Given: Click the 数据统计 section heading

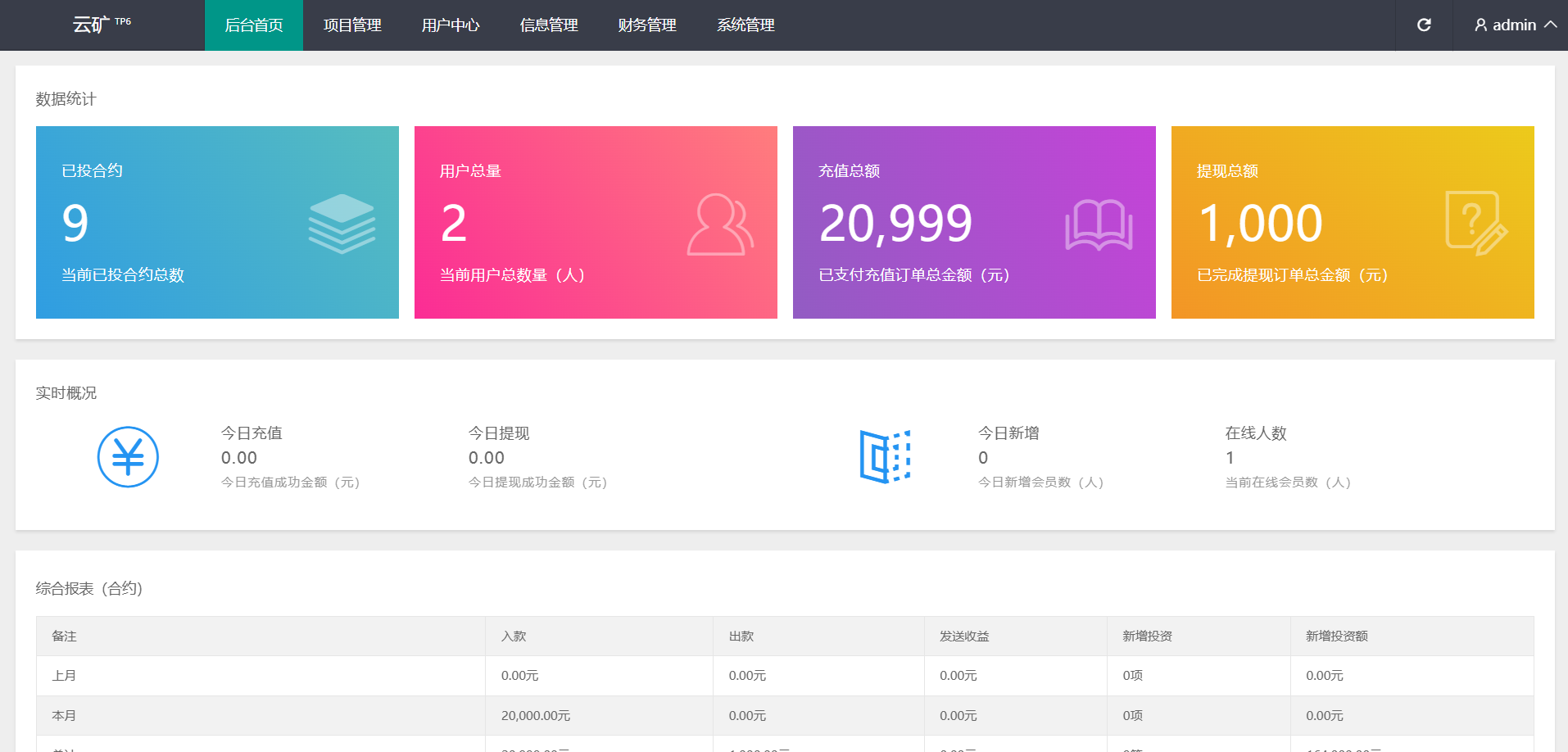Looking at the screenshot, I should coord(66,99).
